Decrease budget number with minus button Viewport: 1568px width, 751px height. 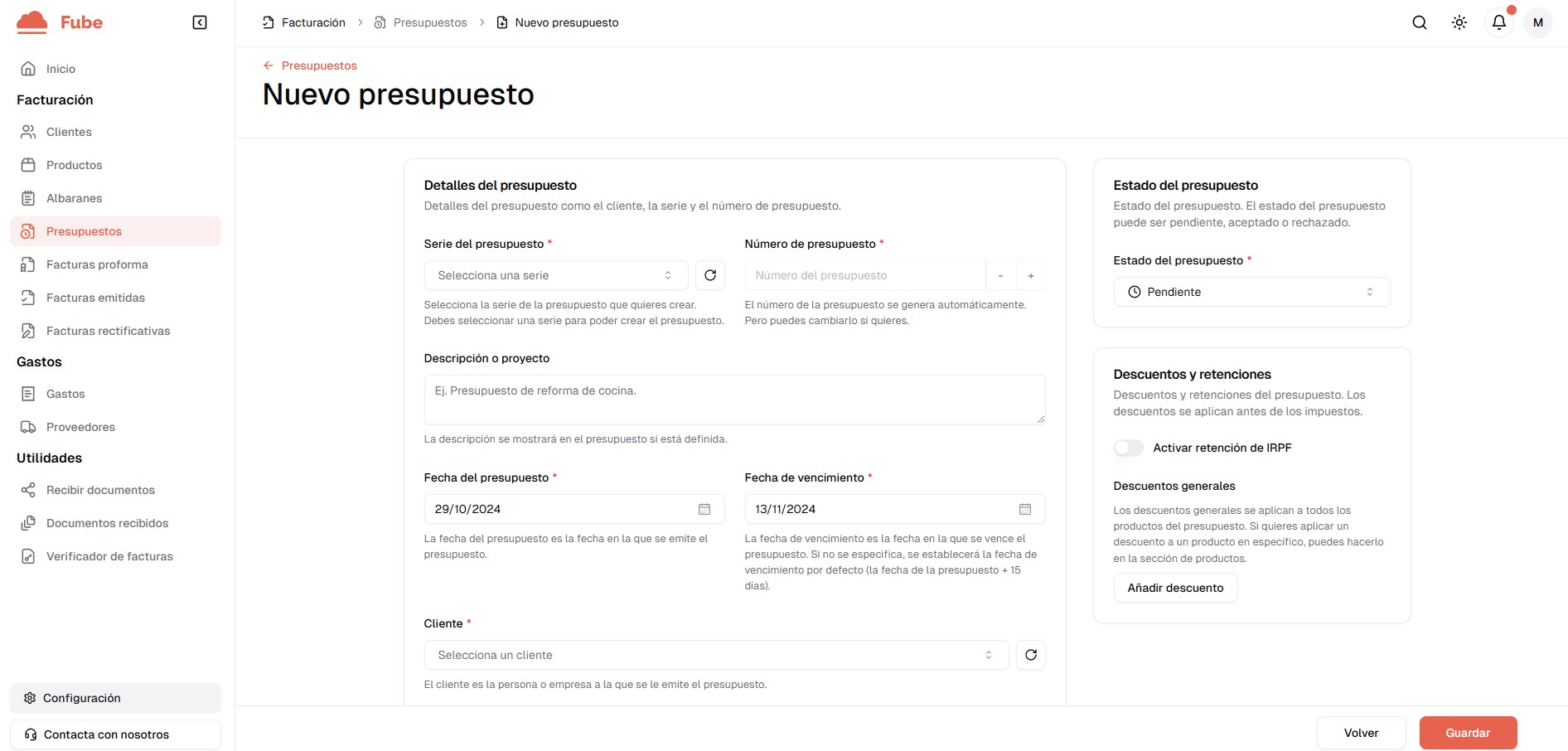pyautogui.click(x=1000, y=275)
